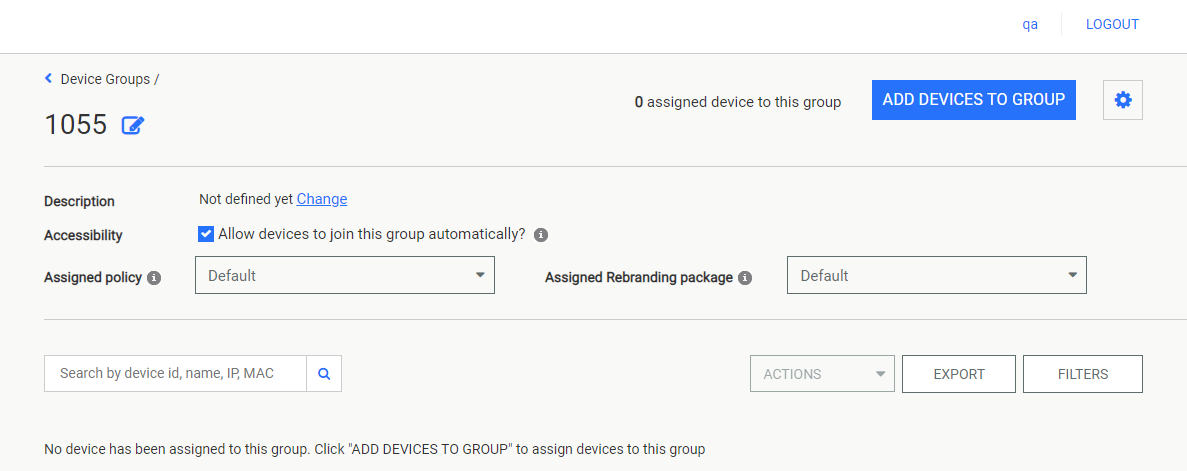Click the EXPORT button
Screen dimensions: 1187x471
[958, 374]
